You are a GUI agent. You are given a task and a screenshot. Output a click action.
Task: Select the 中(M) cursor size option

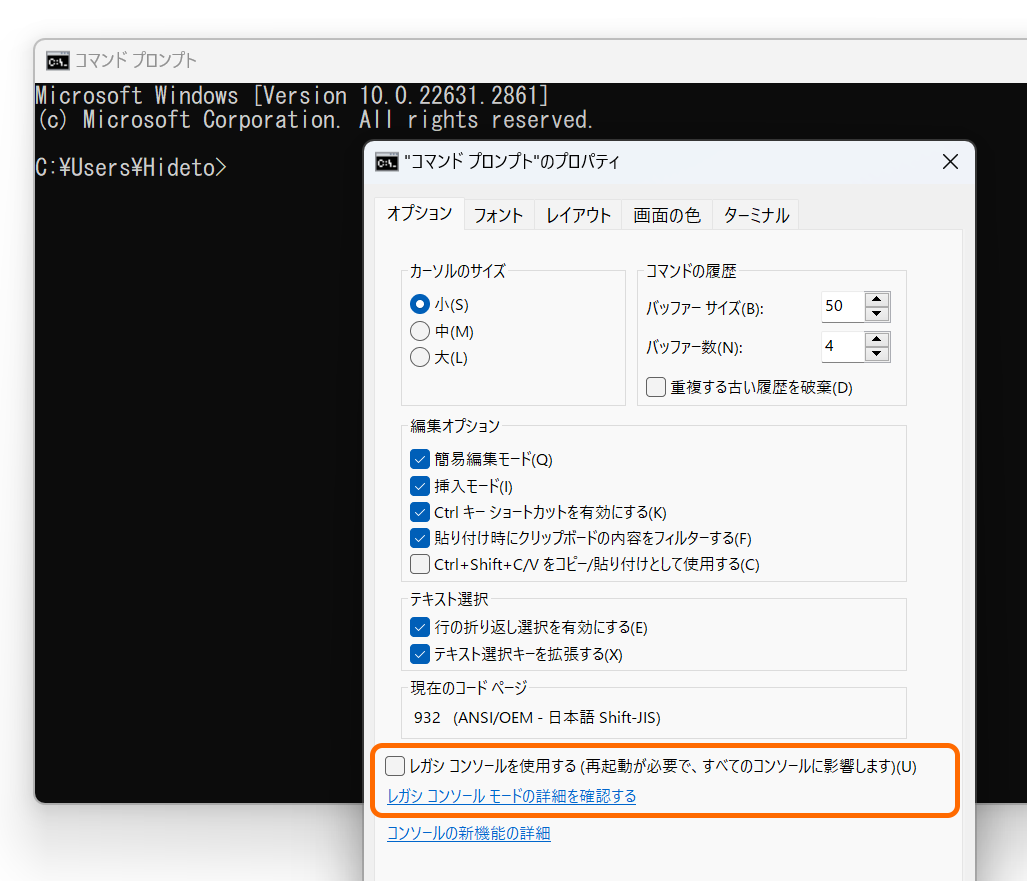tap(419, 331)
